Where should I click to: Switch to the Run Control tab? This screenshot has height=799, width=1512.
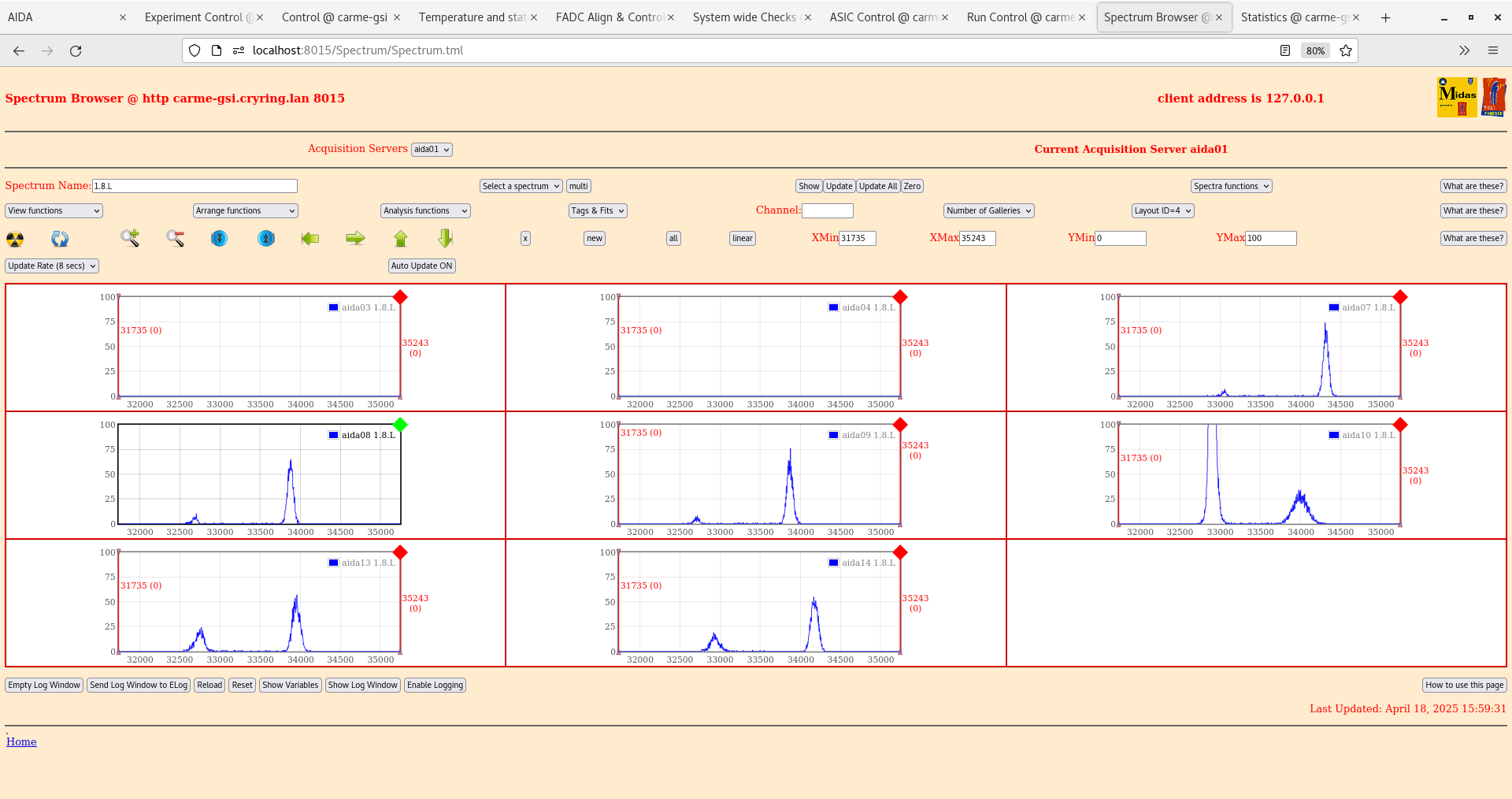click(x=1019, y=17)
